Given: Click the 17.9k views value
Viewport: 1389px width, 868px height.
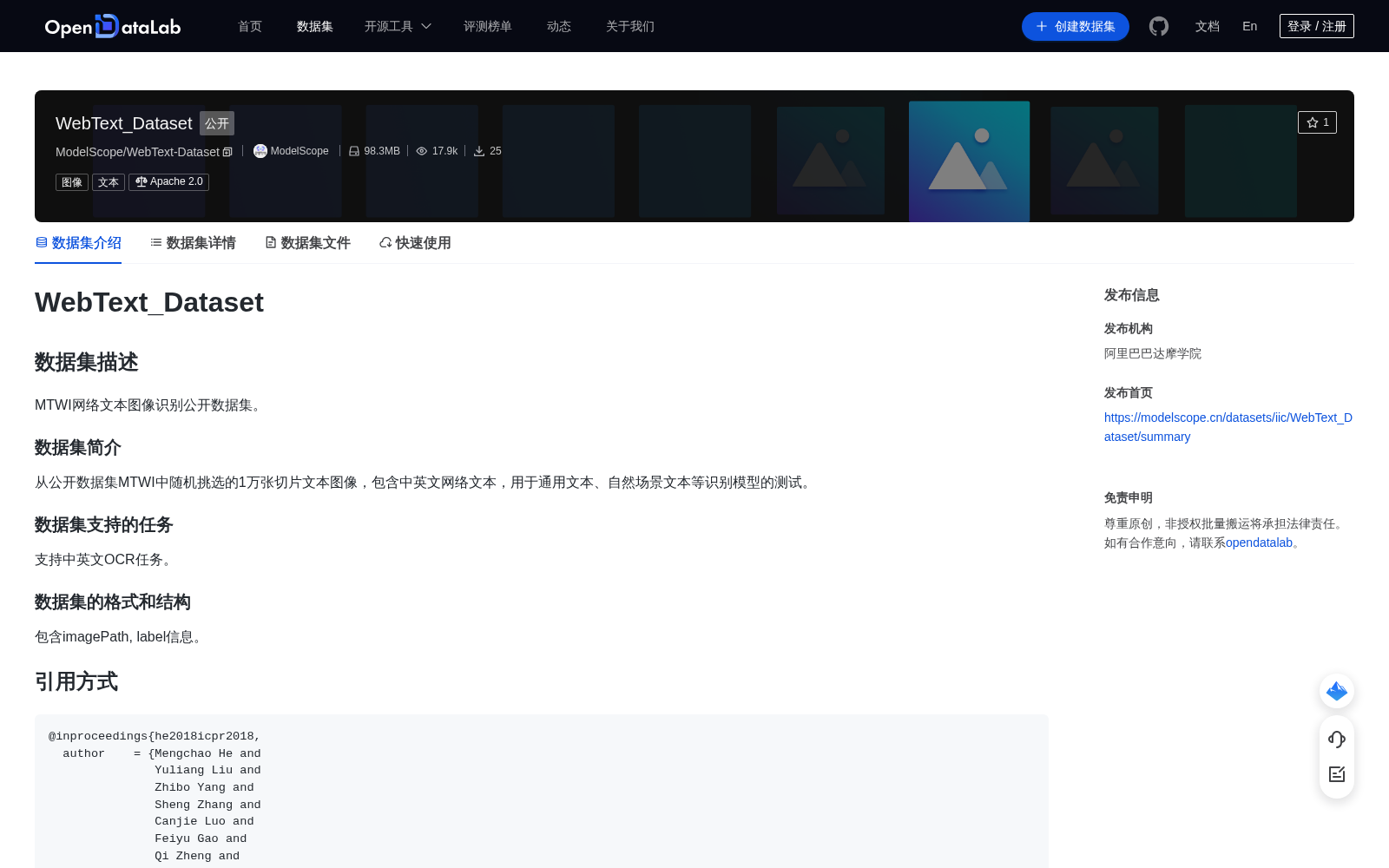Looking at the screenshot, I should 444,151.
